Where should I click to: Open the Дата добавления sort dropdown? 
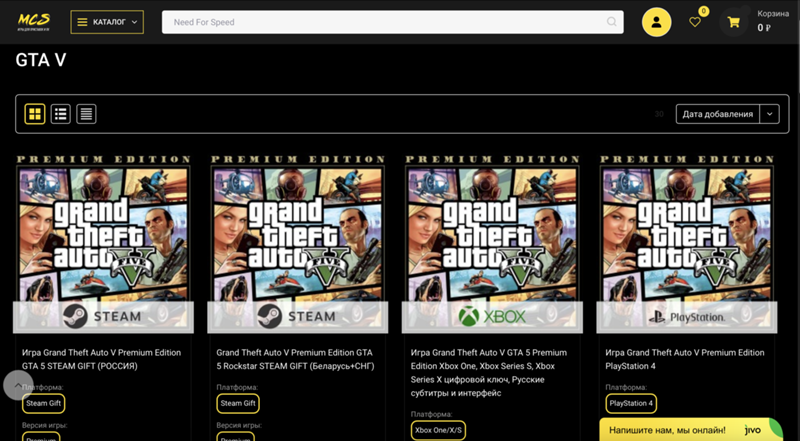point(717,114)
